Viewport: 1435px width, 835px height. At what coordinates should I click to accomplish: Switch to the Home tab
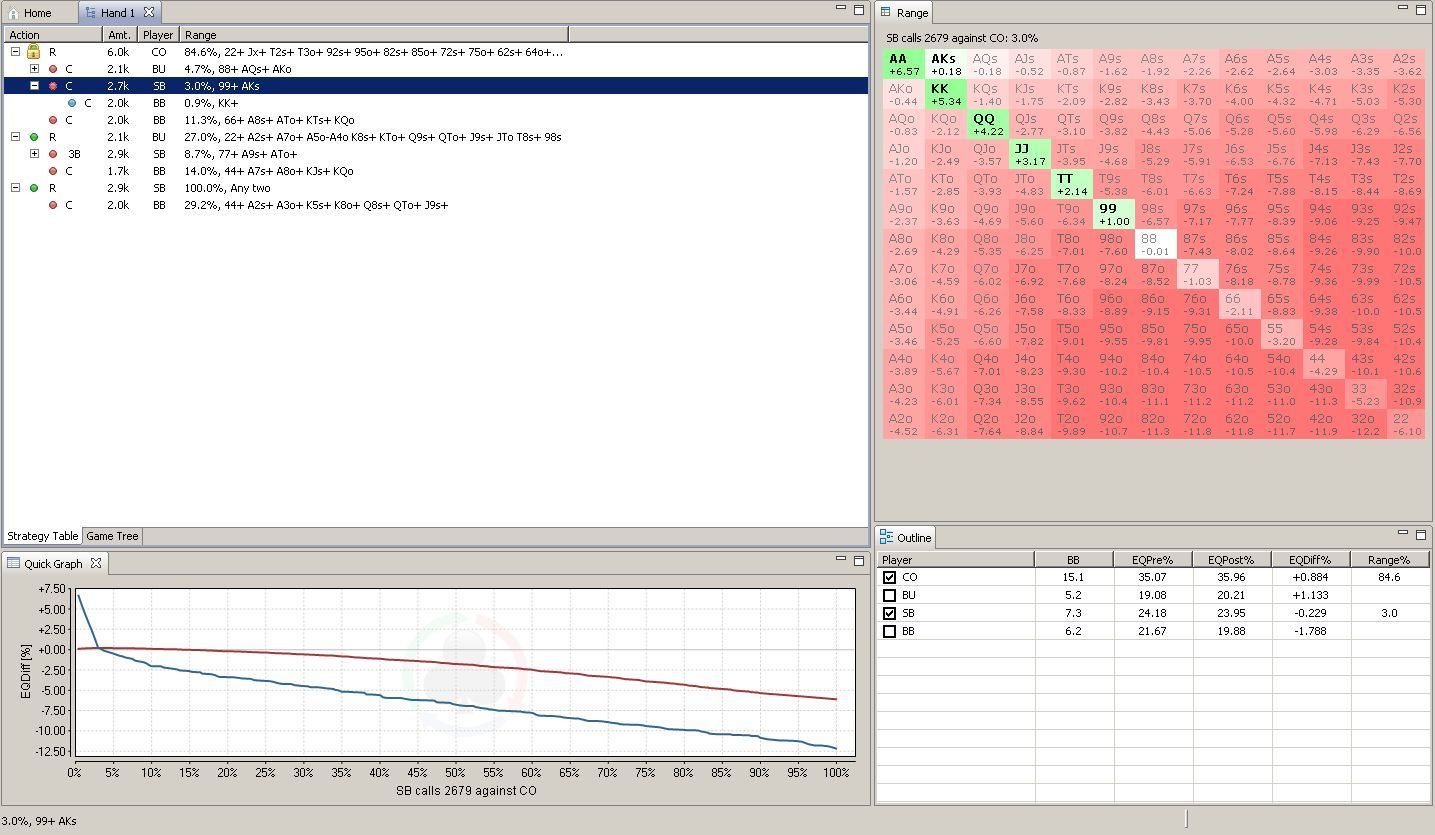coord(38,13)
